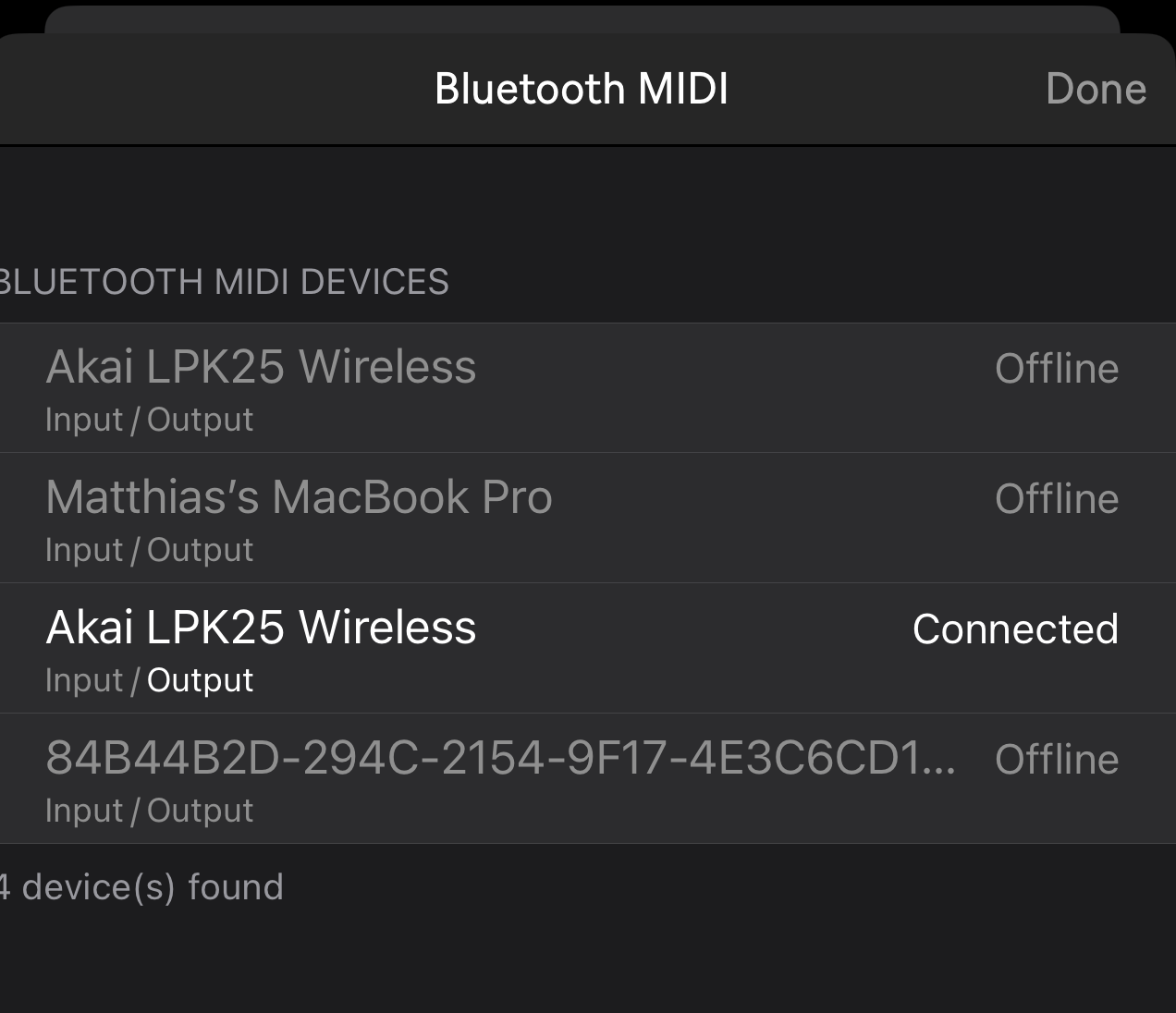Tap the Bluetooth MIDI title
The image size is (1176, 1013).
pyautogui.click(x=581, y=88)
